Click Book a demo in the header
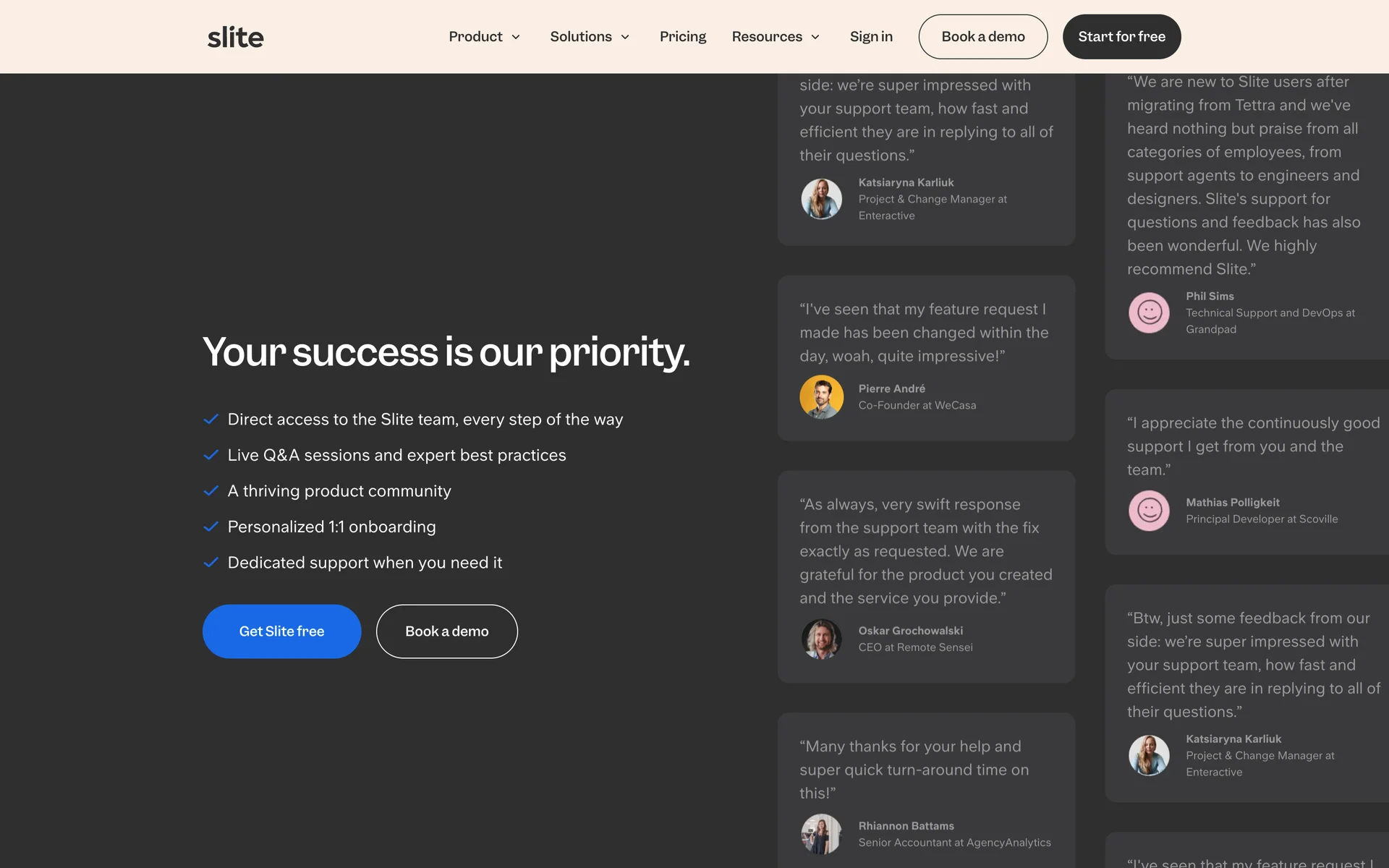 [982, 37]
